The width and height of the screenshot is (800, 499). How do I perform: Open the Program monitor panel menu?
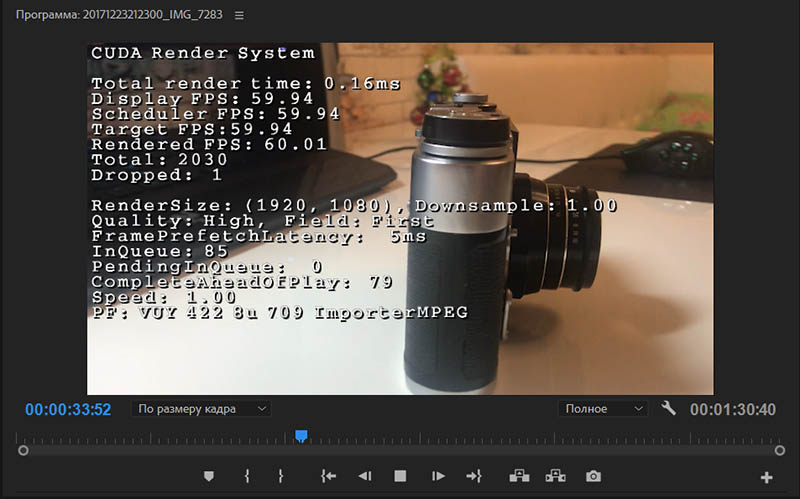239,15
